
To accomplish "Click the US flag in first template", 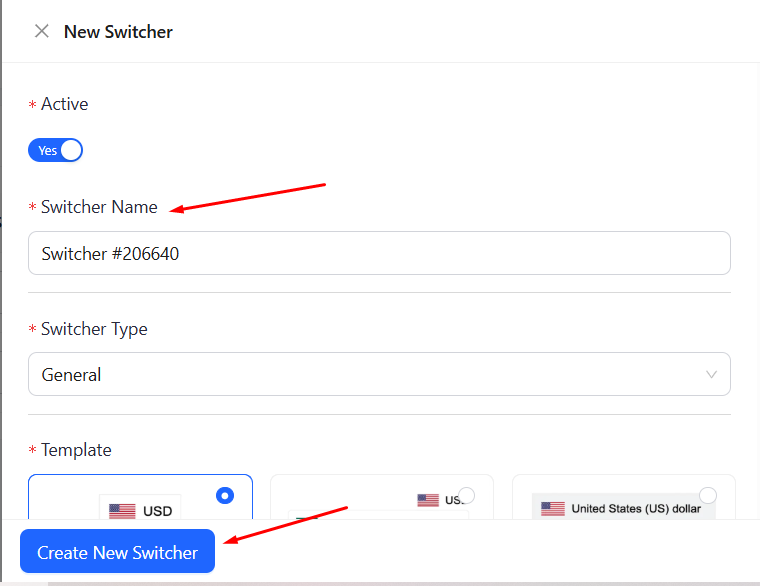I will [122, 511].
